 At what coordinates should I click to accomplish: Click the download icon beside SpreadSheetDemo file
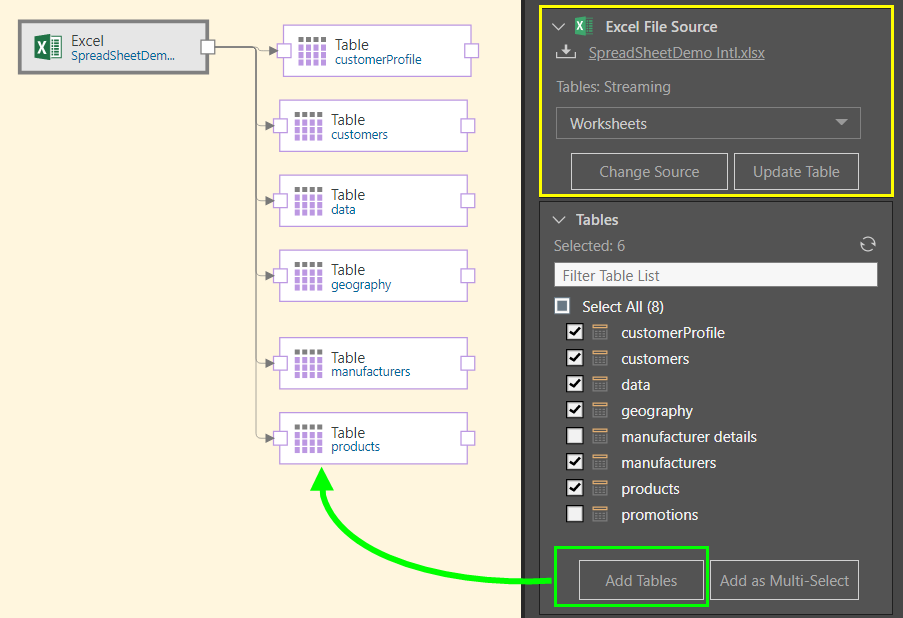point(566,52)
